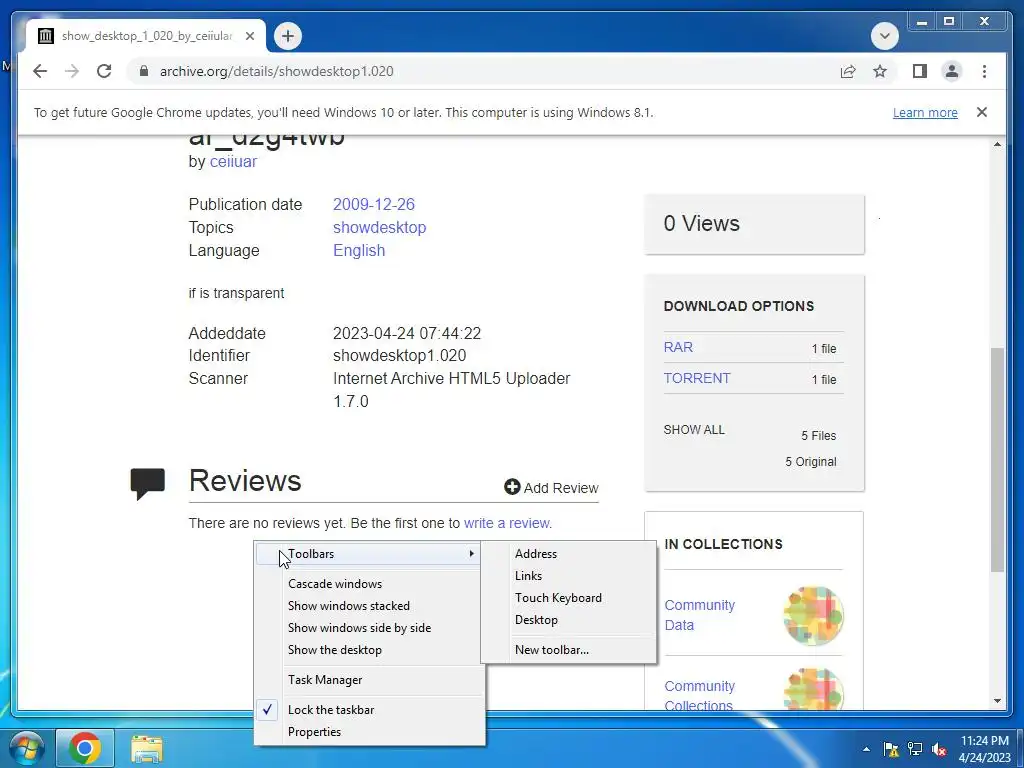Click the English language link

point(359,250)
